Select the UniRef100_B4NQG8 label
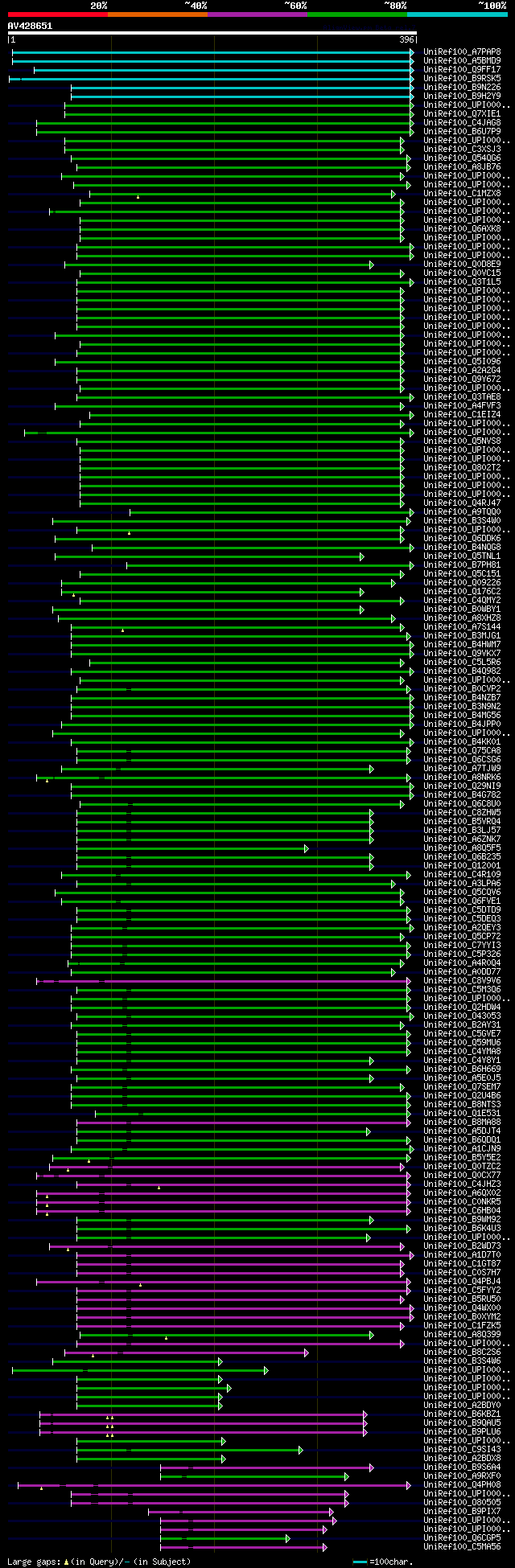Viewport: 515px width, 1568px height. pyautogui.click(x=462, y=548)
